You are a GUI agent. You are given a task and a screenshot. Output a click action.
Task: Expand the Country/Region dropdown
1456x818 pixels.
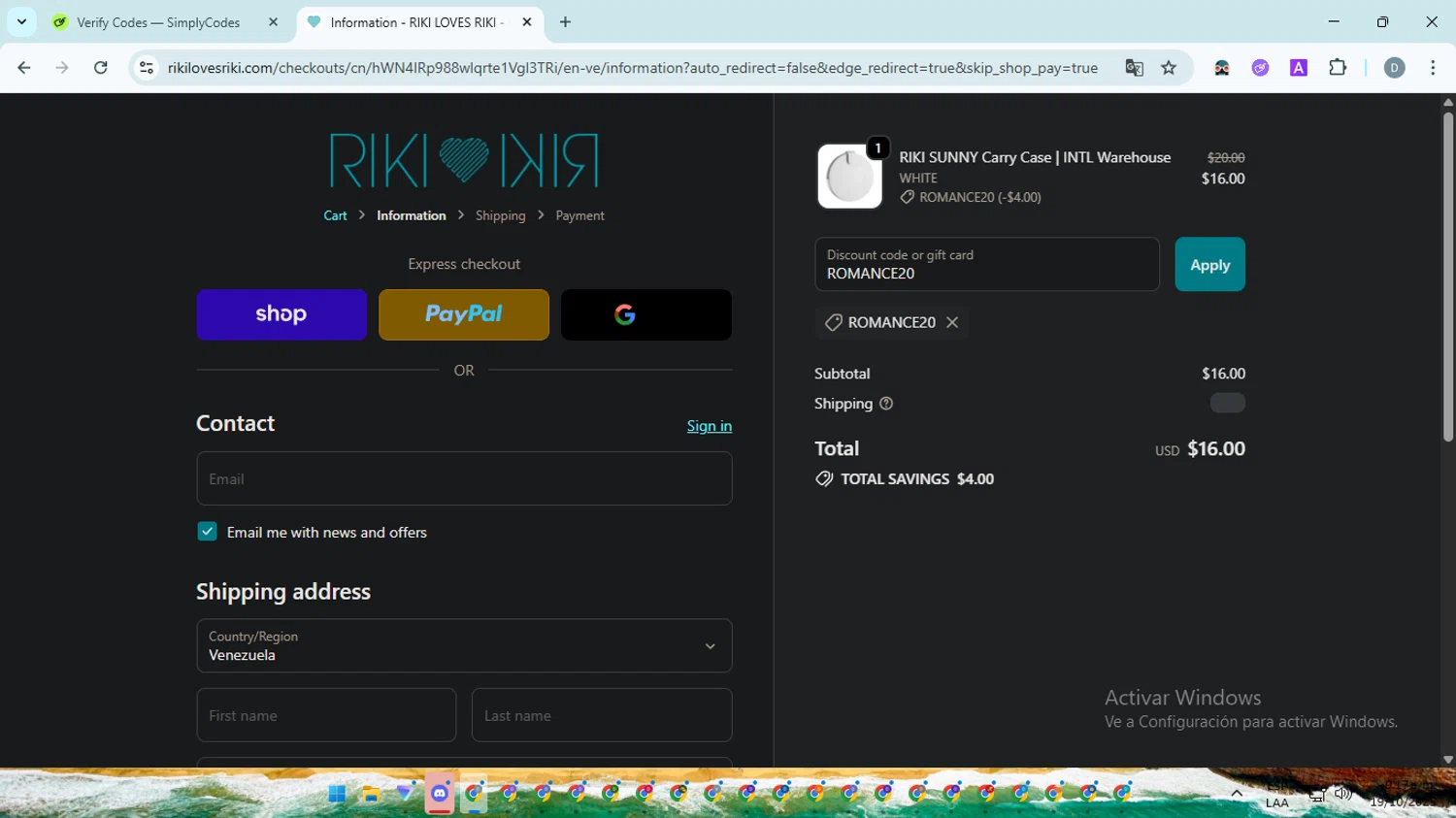tap(464, 645)
